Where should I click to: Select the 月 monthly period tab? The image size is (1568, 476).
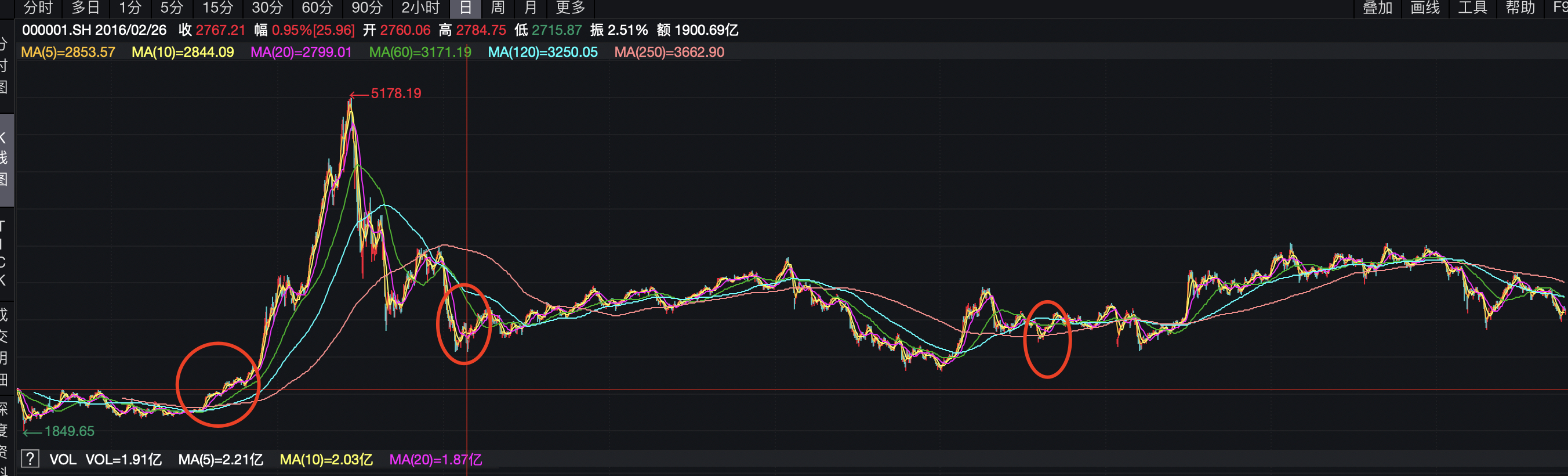(530, 8)
